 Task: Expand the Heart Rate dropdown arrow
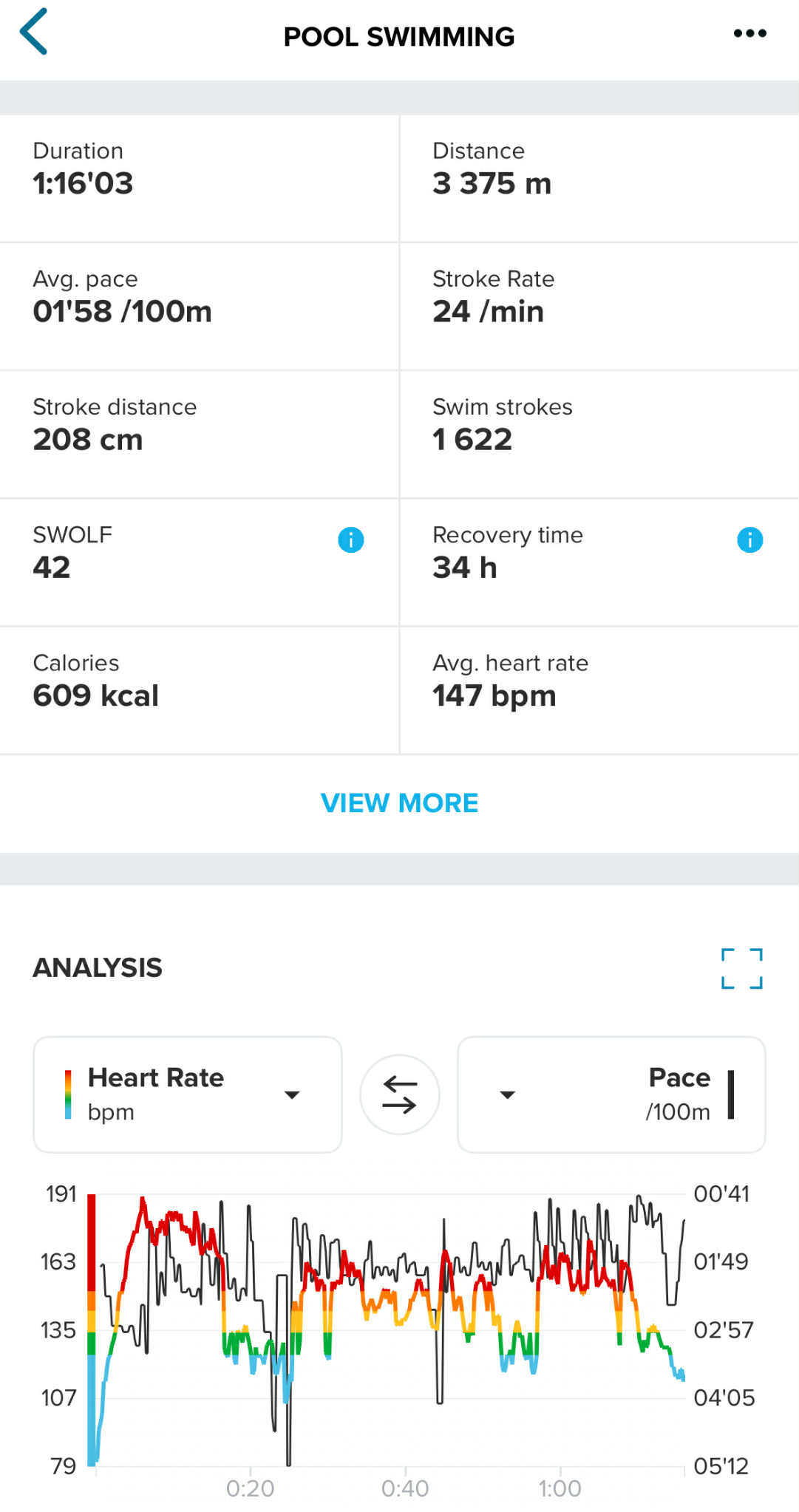pos(292,1094)
